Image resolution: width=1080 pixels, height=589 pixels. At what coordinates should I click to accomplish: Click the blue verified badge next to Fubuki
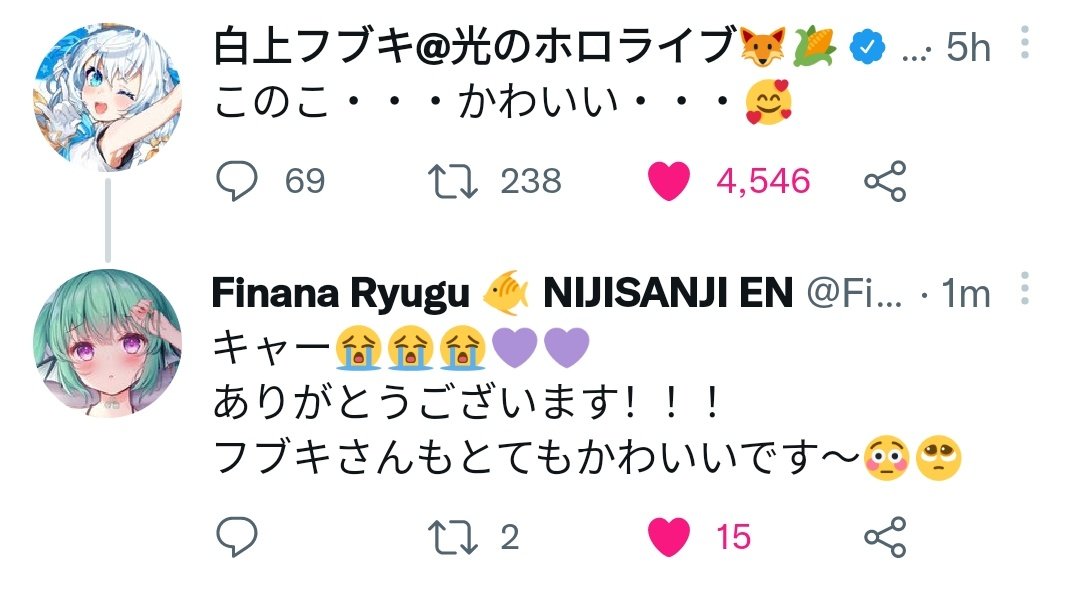(x=867, y=47)
